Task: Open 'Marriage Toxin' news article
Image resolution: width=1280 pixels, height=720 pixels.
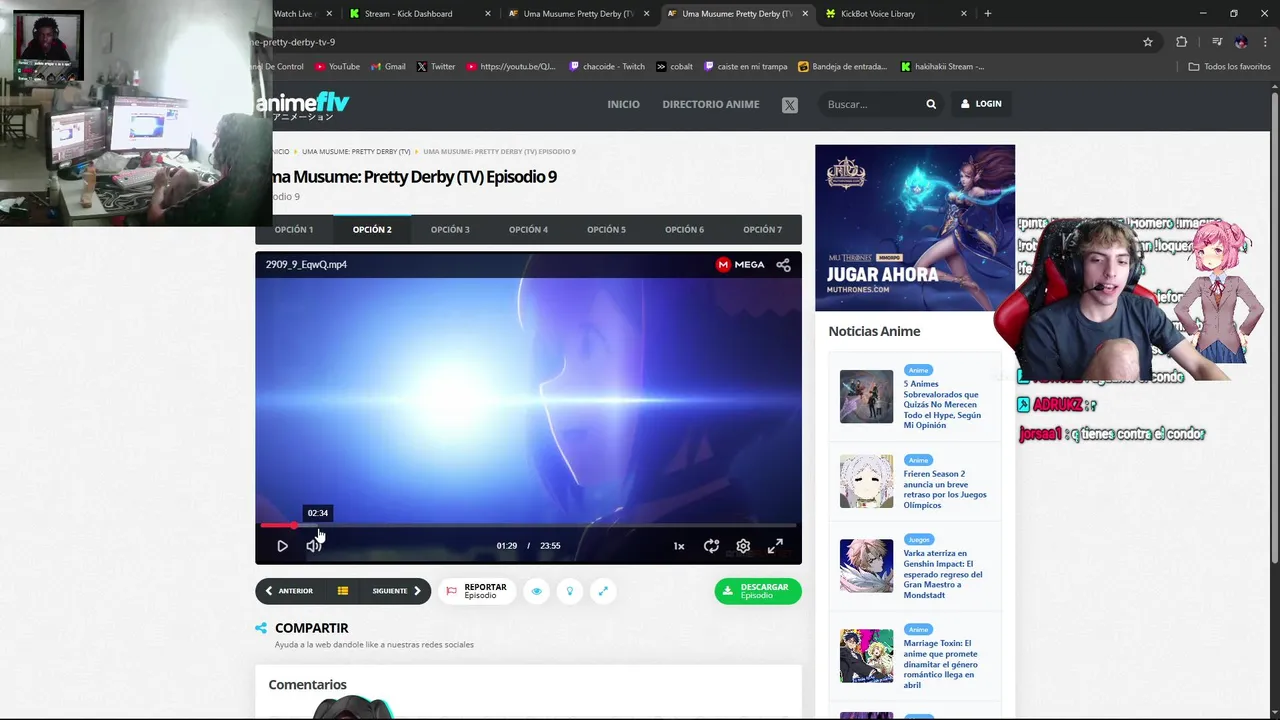Action: [x=941, y=664]
